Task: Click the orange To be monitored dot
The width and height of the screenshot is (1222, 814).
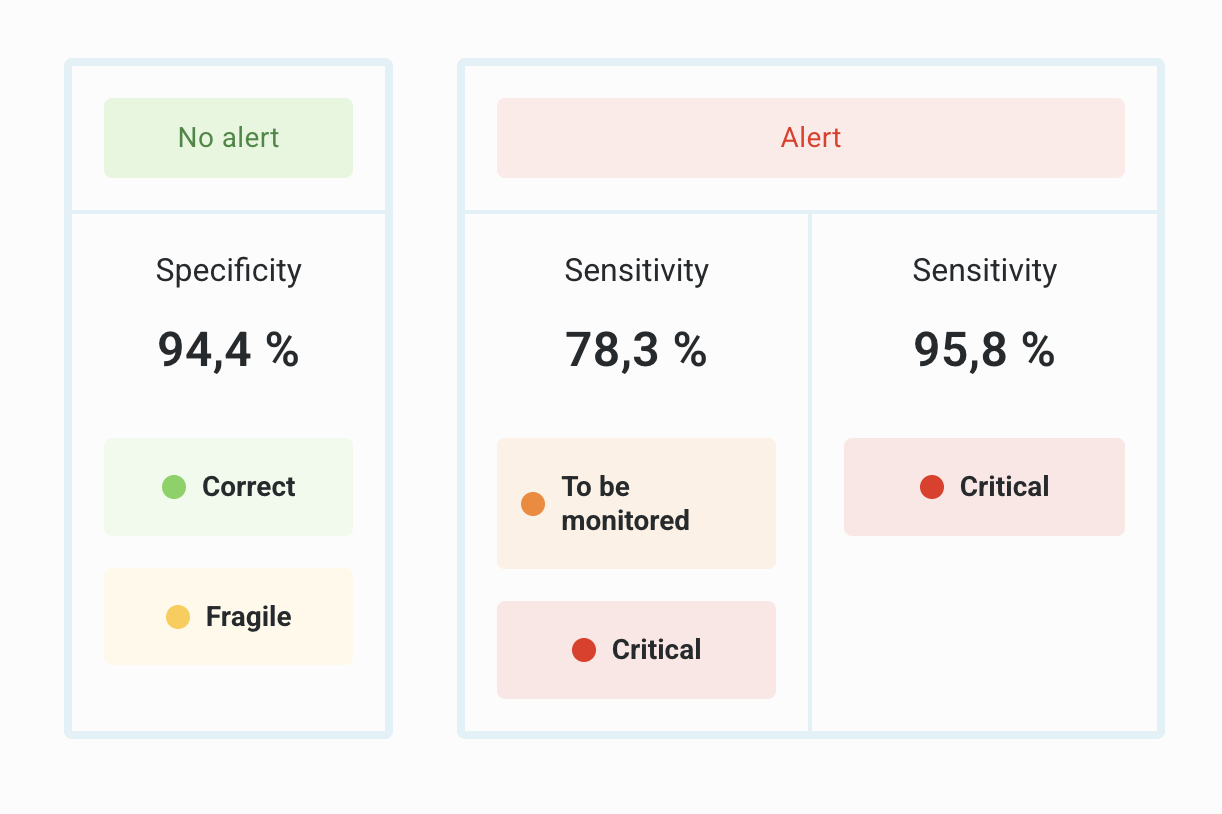Action: pyautogui.click(x=533, y=504)
